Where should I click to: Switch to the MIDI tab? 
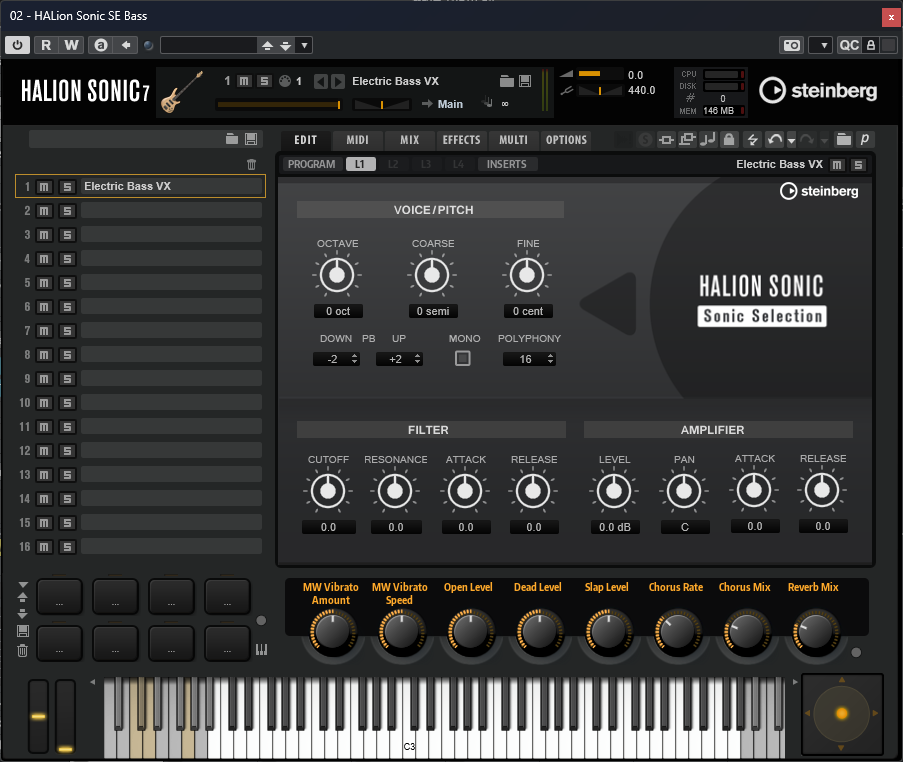pos(357,140)
